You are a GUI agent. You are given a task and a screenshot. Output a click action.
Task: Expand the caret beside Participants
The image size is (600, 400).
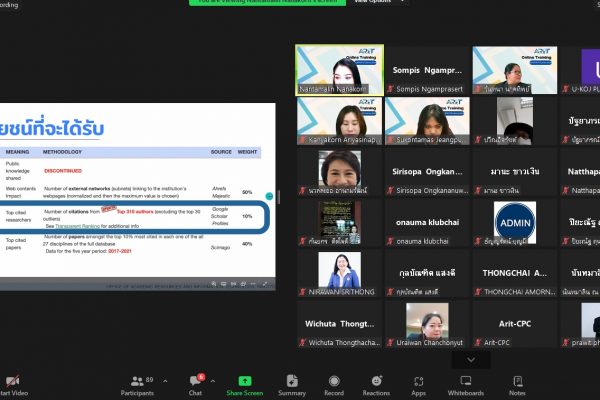click(x=165, y=381)
